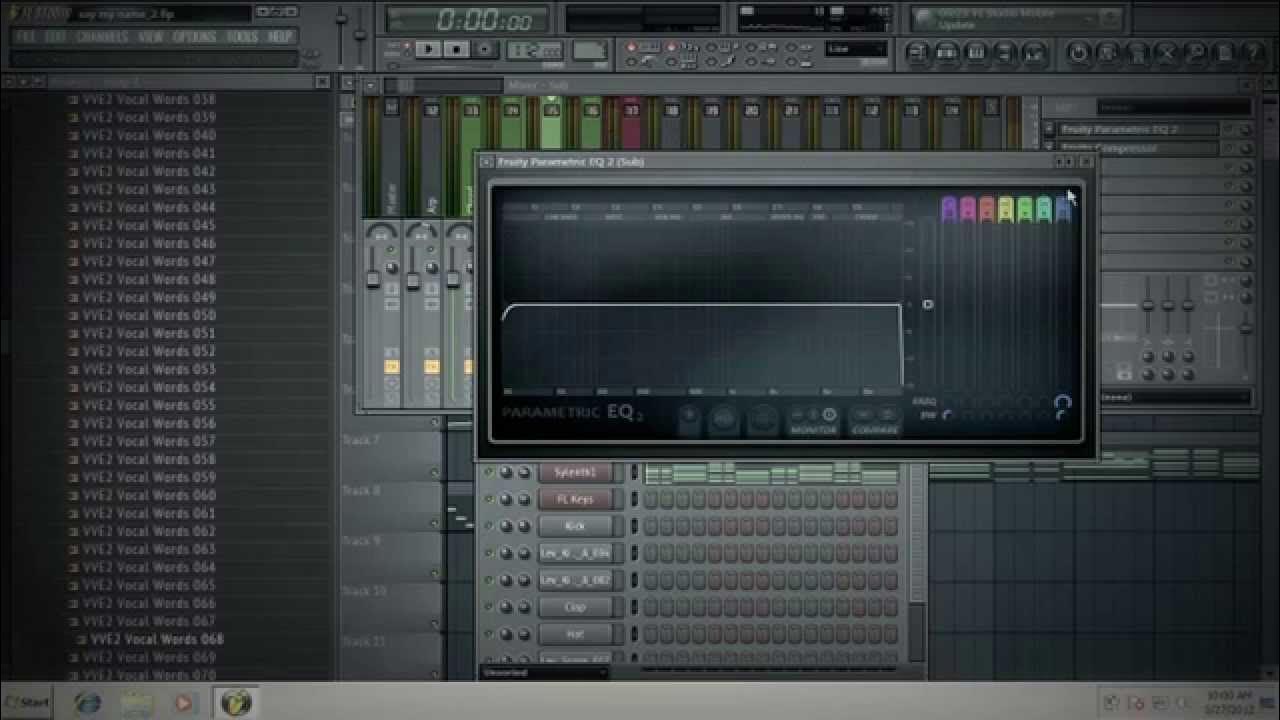
Task: Stop playback with the transport Stop button
Action: tap(456, 49)
